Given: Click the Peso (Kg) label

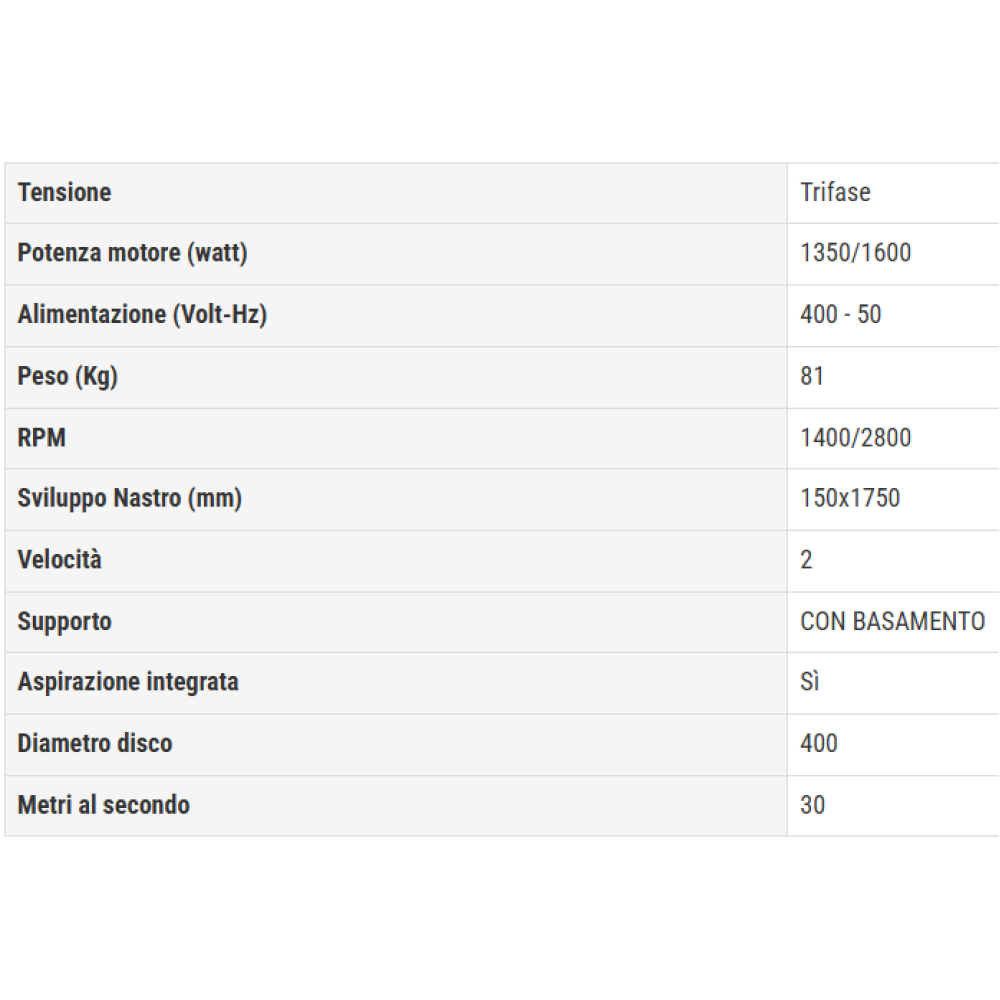Looking at the screenshot, I should point(68,377).
